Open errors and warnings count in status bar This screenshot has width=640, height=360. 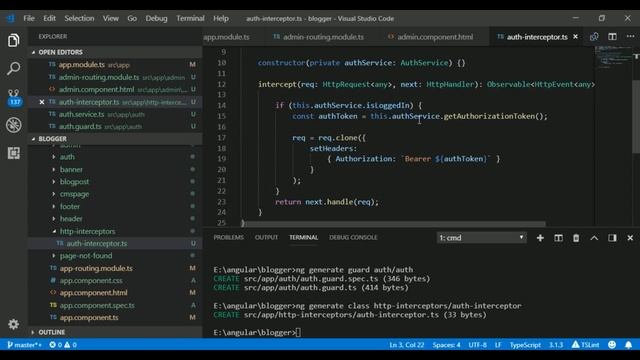click(x=63, y=345)
